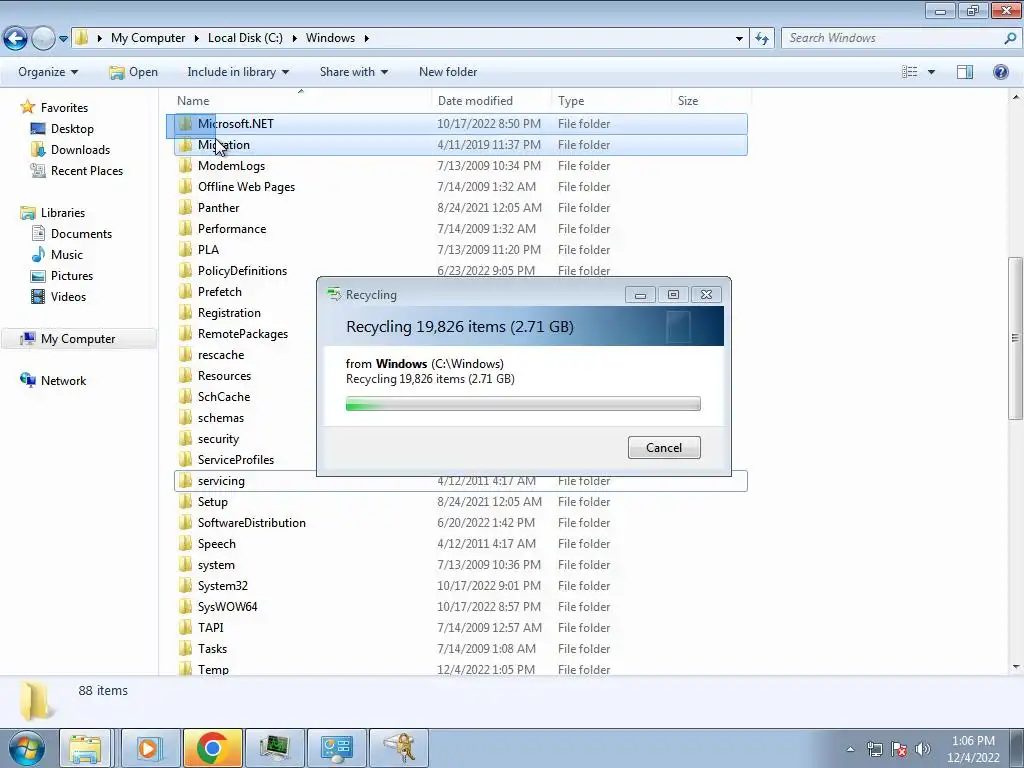This screenshot has width=1024, height=768.
Task: Click Open in the toolbar
Action: [x=133, y=72]
